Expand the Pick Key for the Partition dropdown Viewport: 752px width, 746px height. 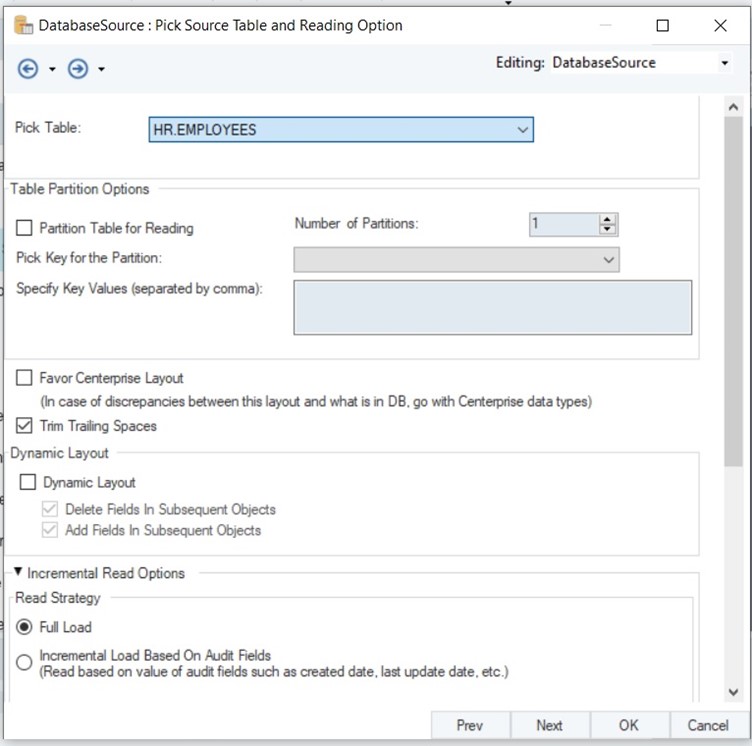[x=608, y=260]
